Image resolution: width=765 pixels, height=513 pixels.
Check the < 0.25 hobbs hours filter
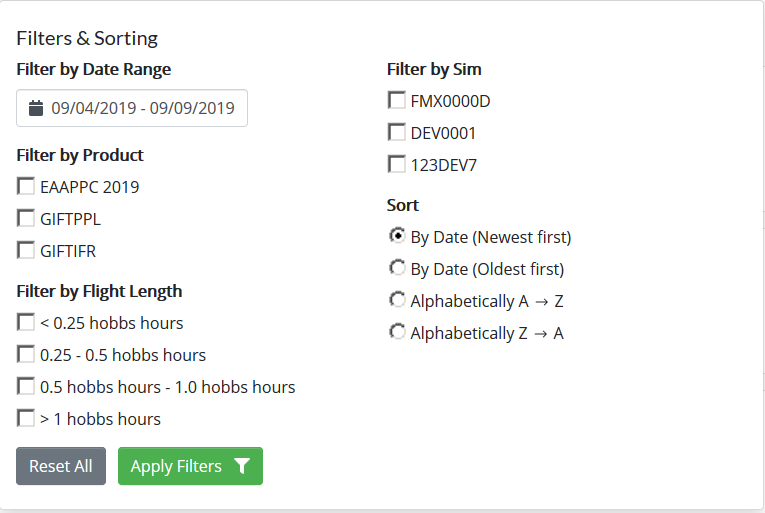pos(26,322)
